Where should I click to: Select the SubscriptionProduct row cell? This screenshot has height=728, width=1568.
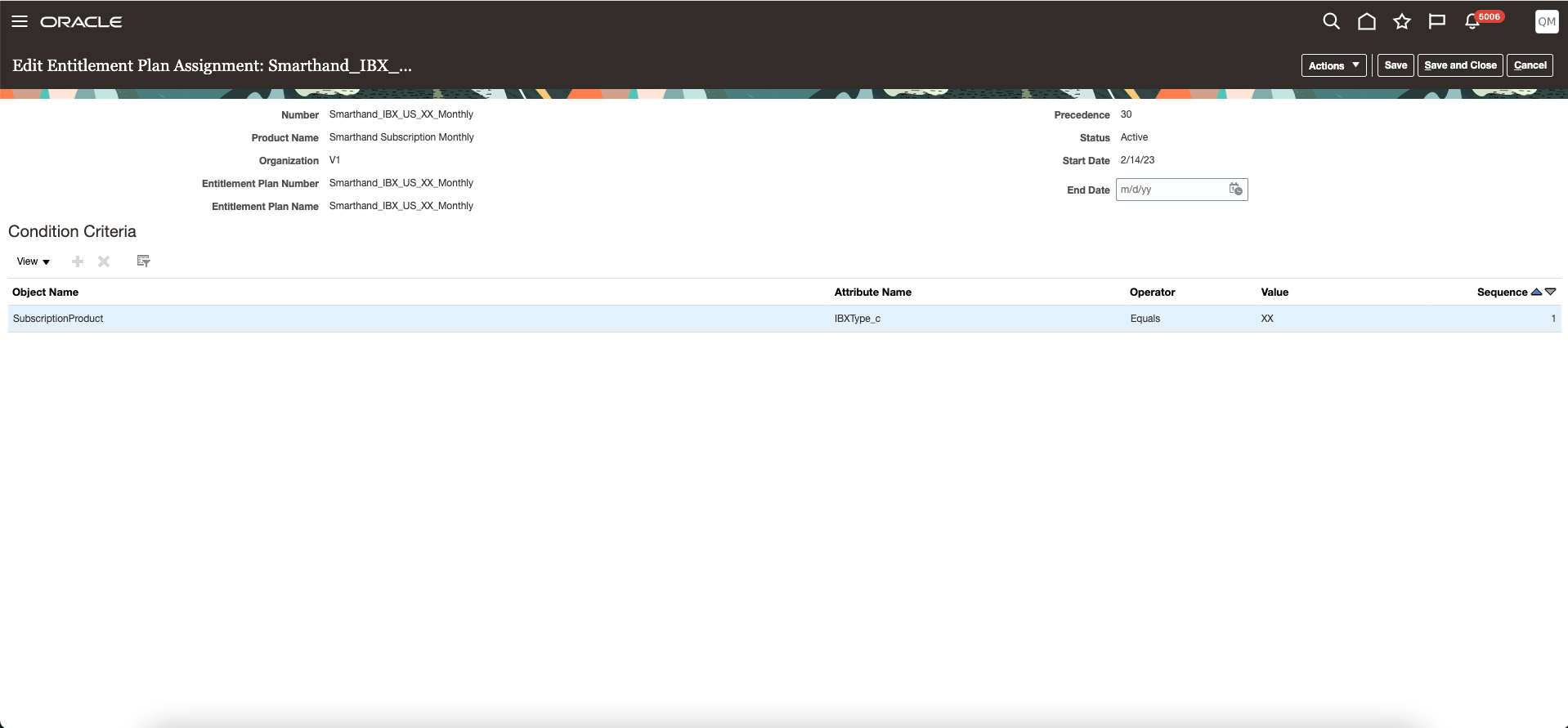(x=58, y=319)
